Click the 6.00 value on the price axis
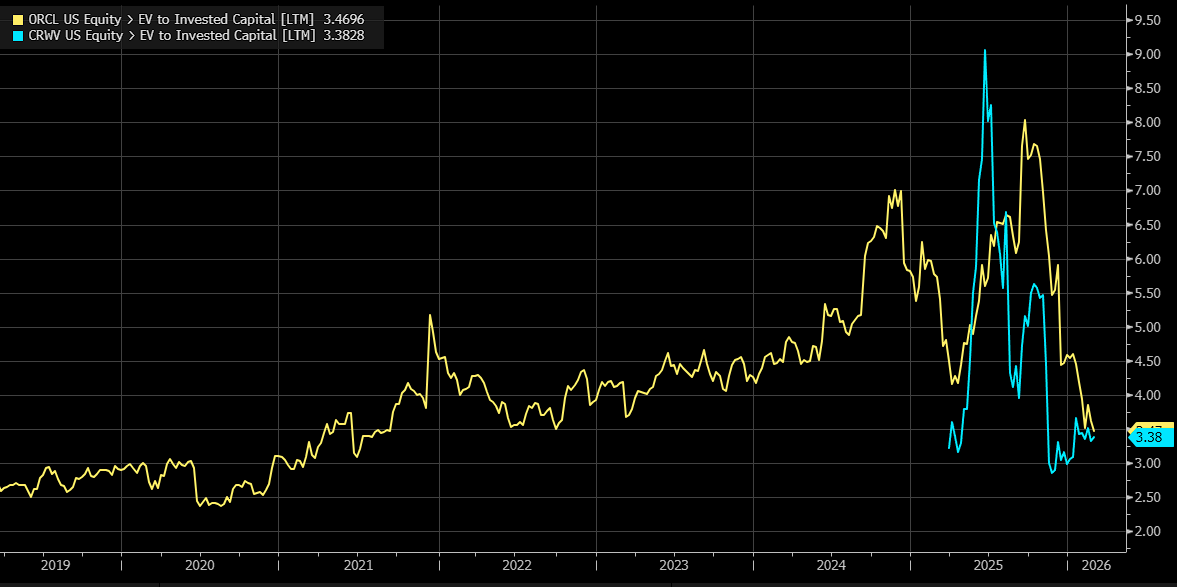The width and height of the screenshot is (1177, 587). coord(1149,259)
